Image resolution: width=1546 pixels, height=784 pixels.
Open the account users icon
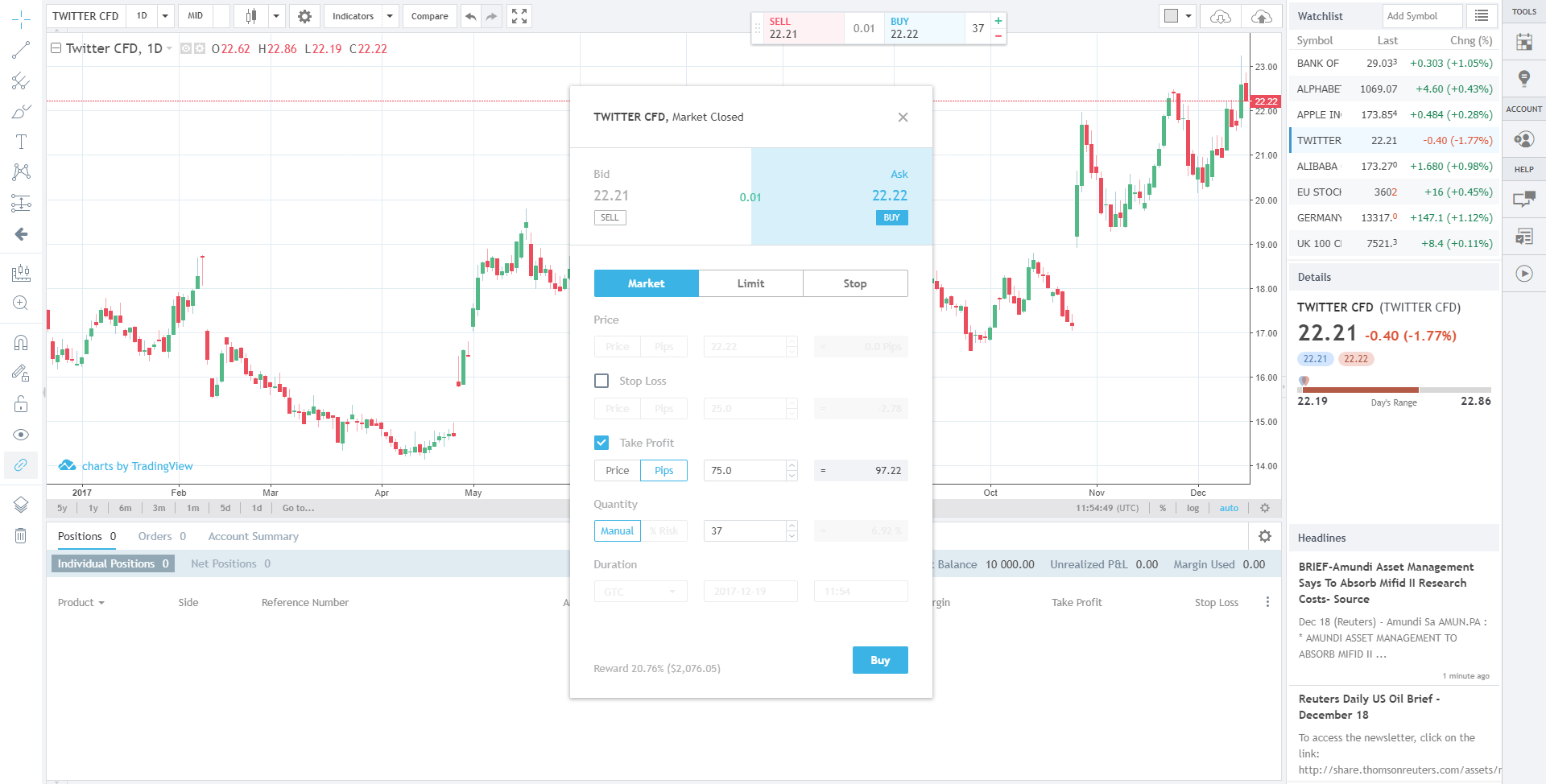point(1524,139)
